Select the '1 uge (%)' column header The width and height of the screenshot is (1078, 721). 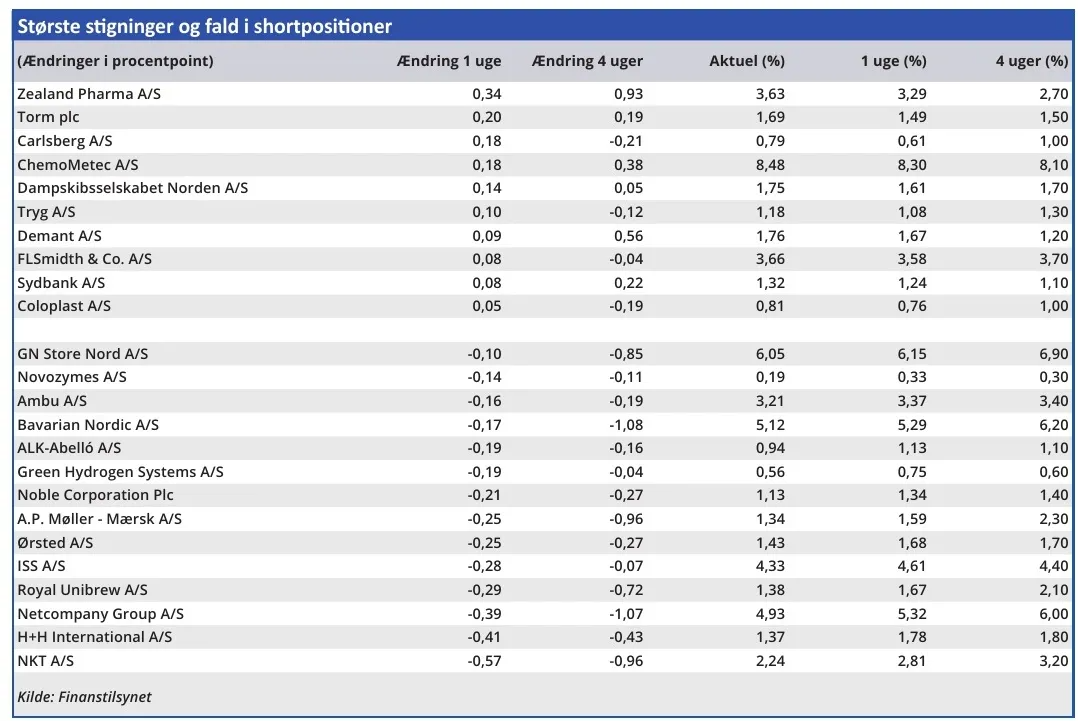click(893, 61)
